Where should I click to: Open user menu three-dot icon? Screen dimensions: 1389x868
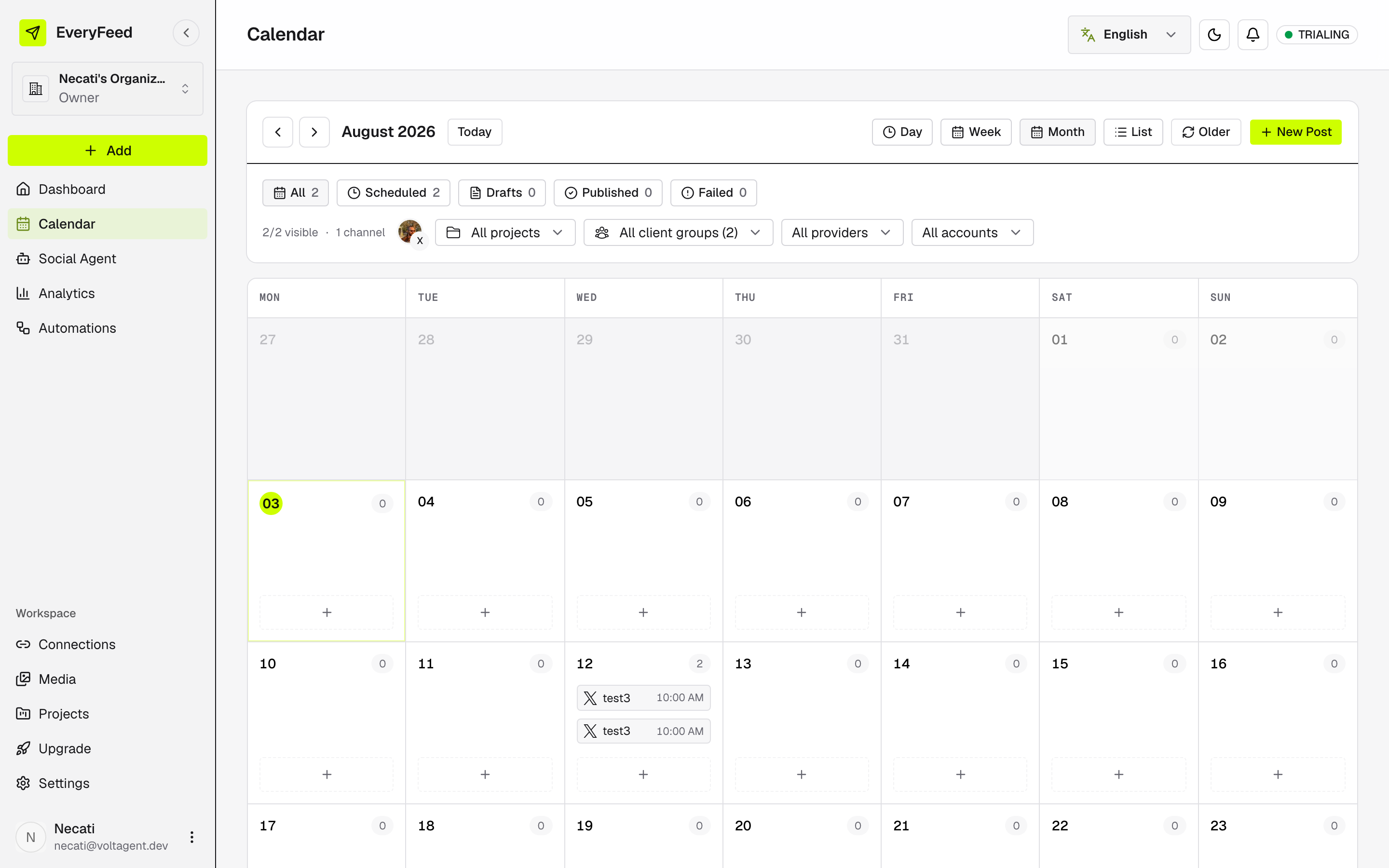tap(191, 837)
